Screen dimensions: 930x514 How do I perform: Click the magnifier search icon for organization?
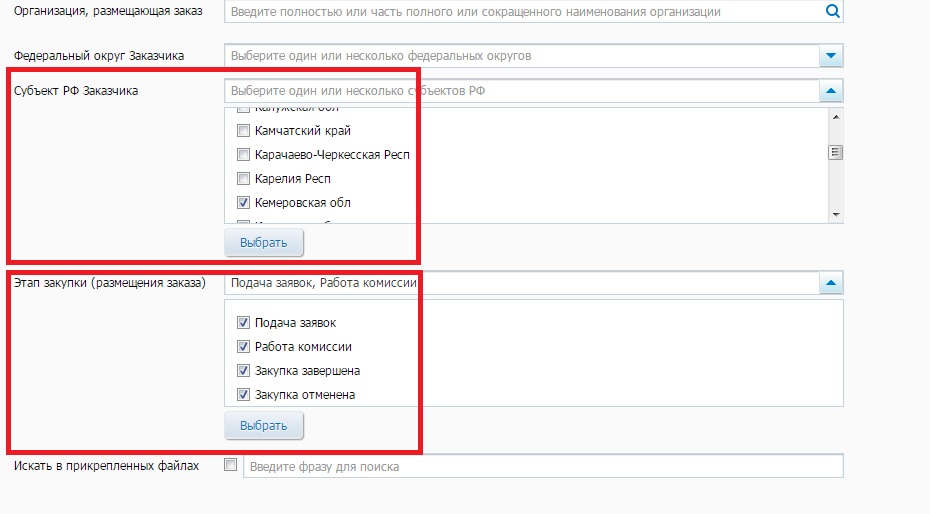[x=832, y=11]
